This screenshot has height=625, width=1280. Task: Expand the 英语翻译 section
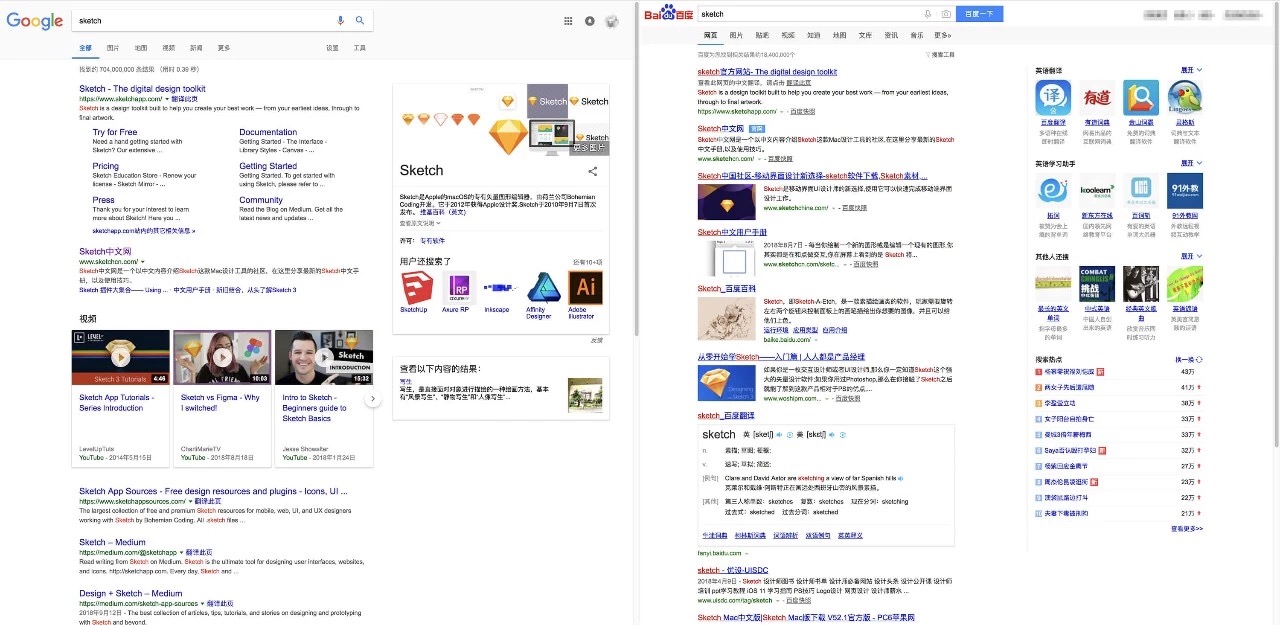tap(1191, 70)
